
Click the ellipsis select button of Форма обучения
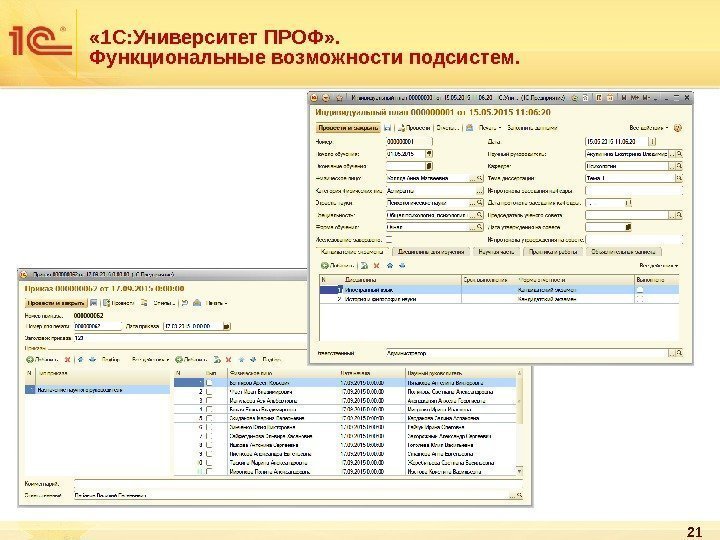click(472, 227)
